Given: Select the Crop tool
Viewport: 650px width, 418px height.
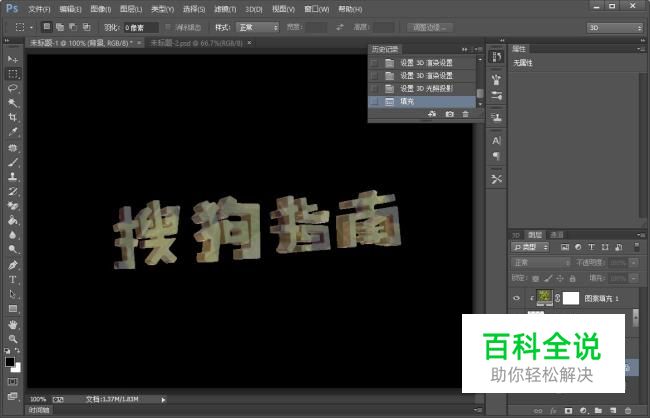Looking at the screenshot, I should [x=13, y=117].
